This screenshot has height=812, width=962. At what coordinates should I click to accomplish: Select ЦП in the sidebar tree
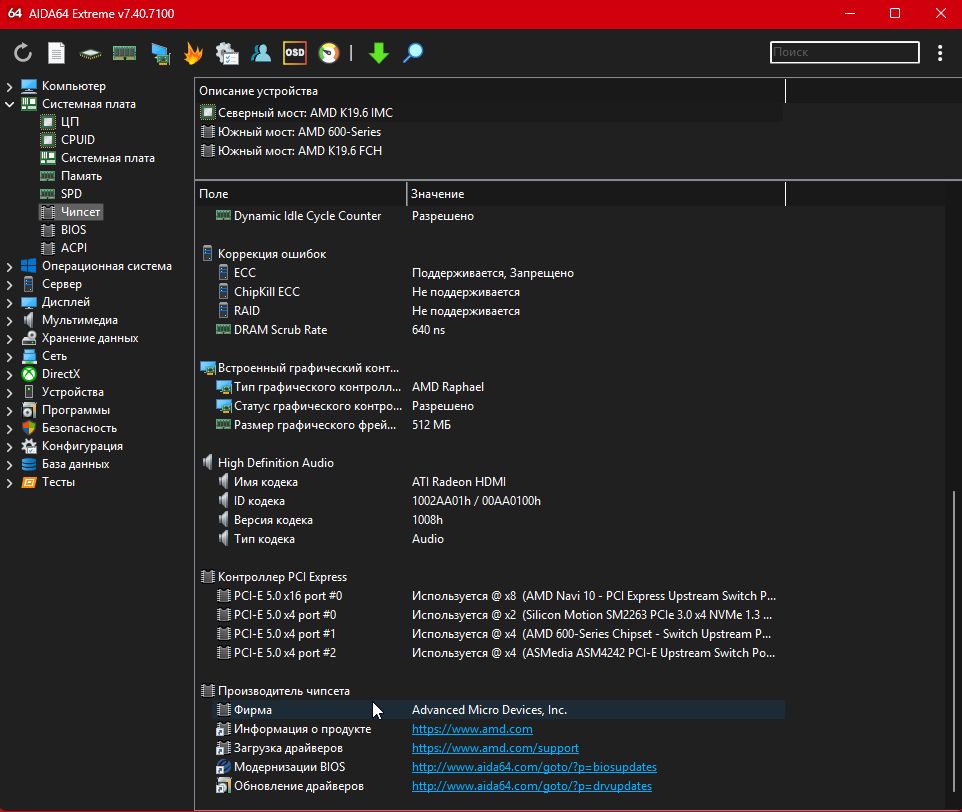70,121
